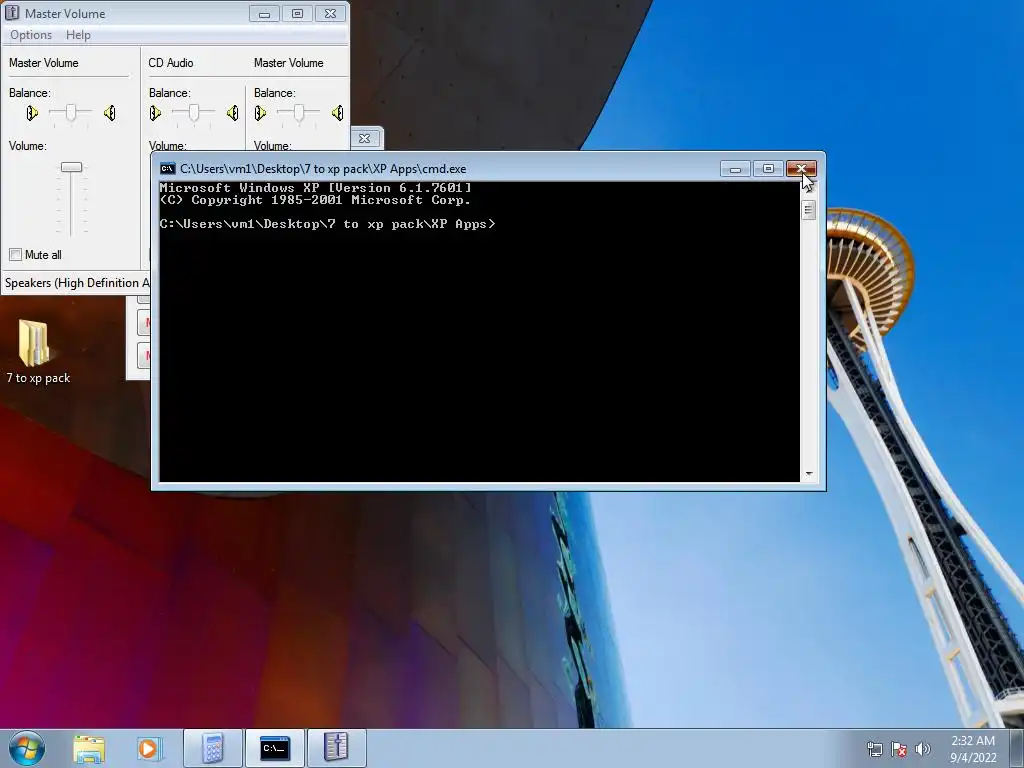Image resolution: width=1024 pixels, height=768 pixels.
Task: Click left speaker icon in rightmost balance column
Action: point(260,113)
